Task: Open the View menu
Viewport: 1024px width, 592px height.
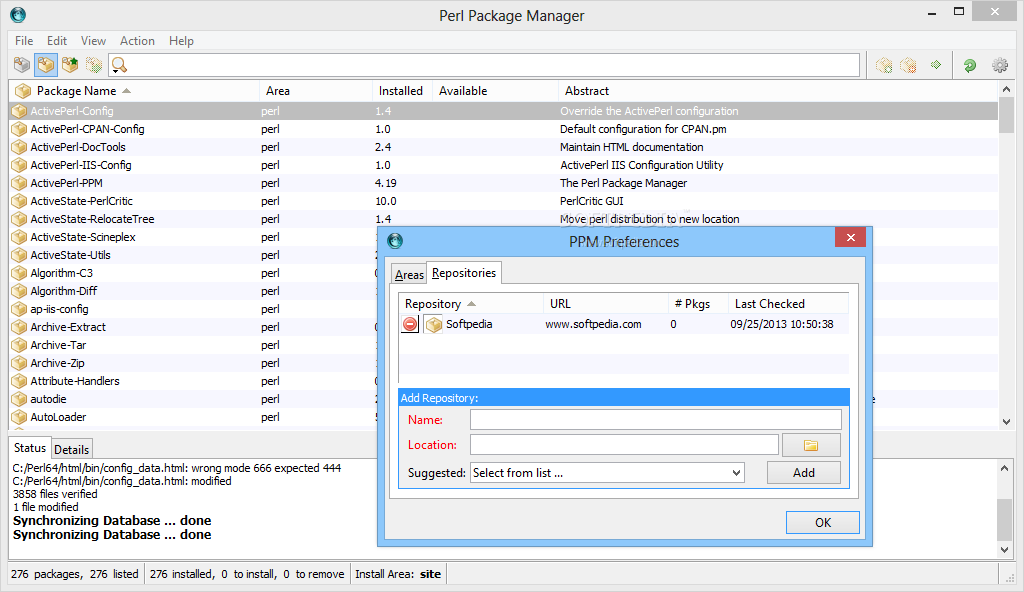Action: [93, 41]
